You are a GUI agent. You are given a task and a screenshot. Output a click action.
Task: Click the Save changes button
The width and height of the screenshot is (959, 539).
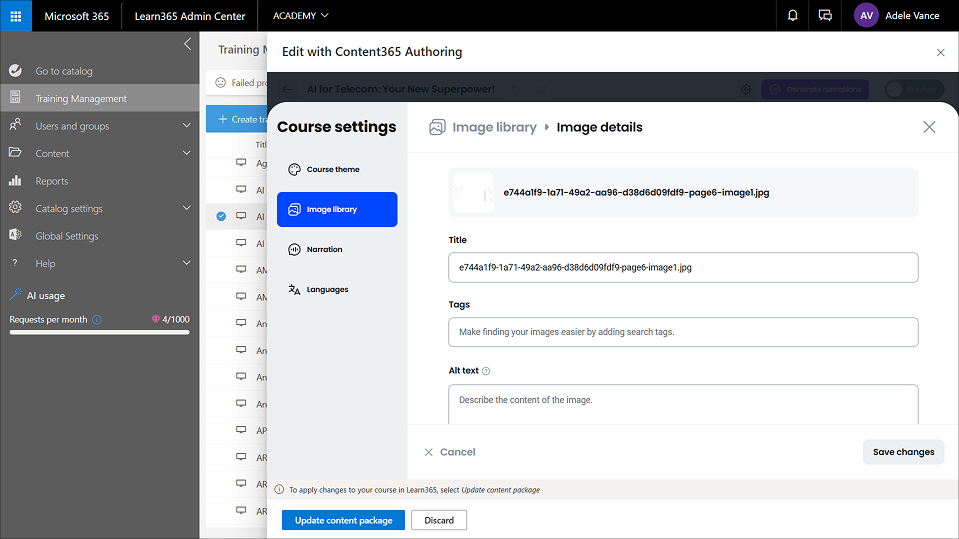[903, 452]
